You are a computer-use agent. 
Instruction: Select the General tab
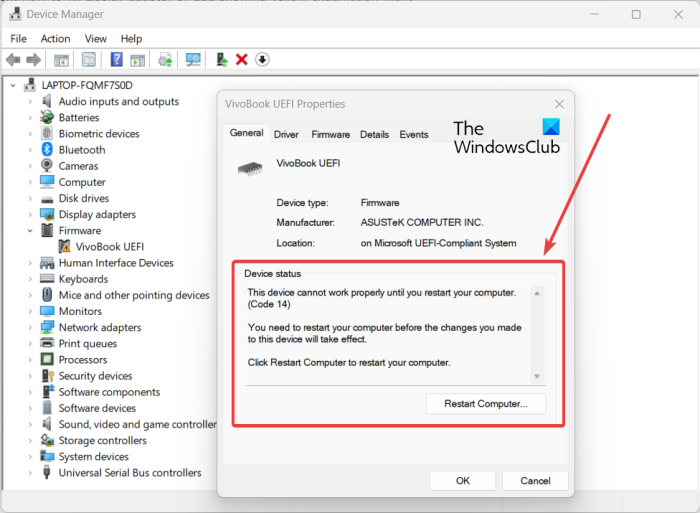246,133
